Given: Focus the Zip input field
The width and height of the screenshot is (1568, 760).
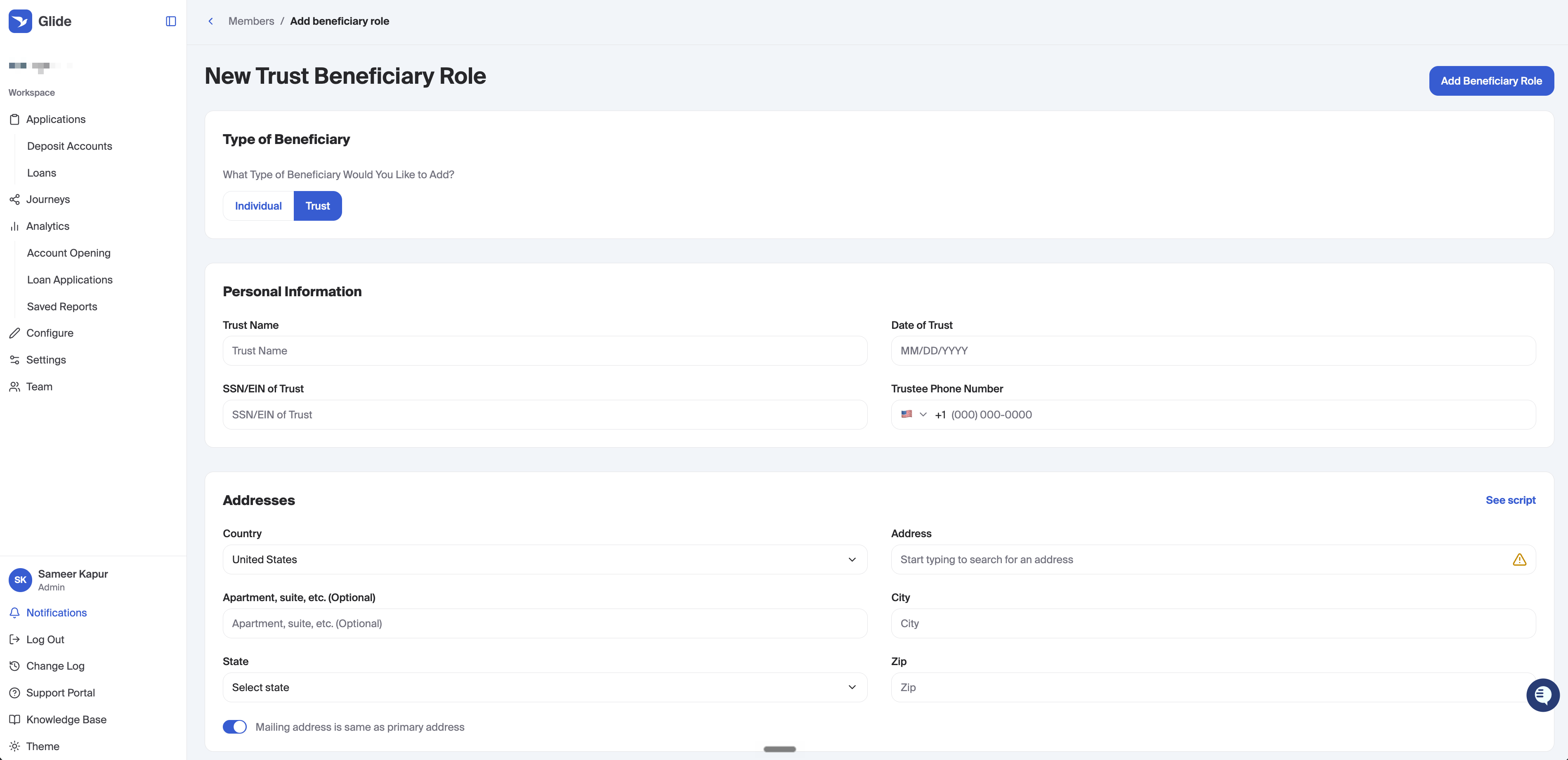Looking at the screenshot, I should (x=1213, y=688).
